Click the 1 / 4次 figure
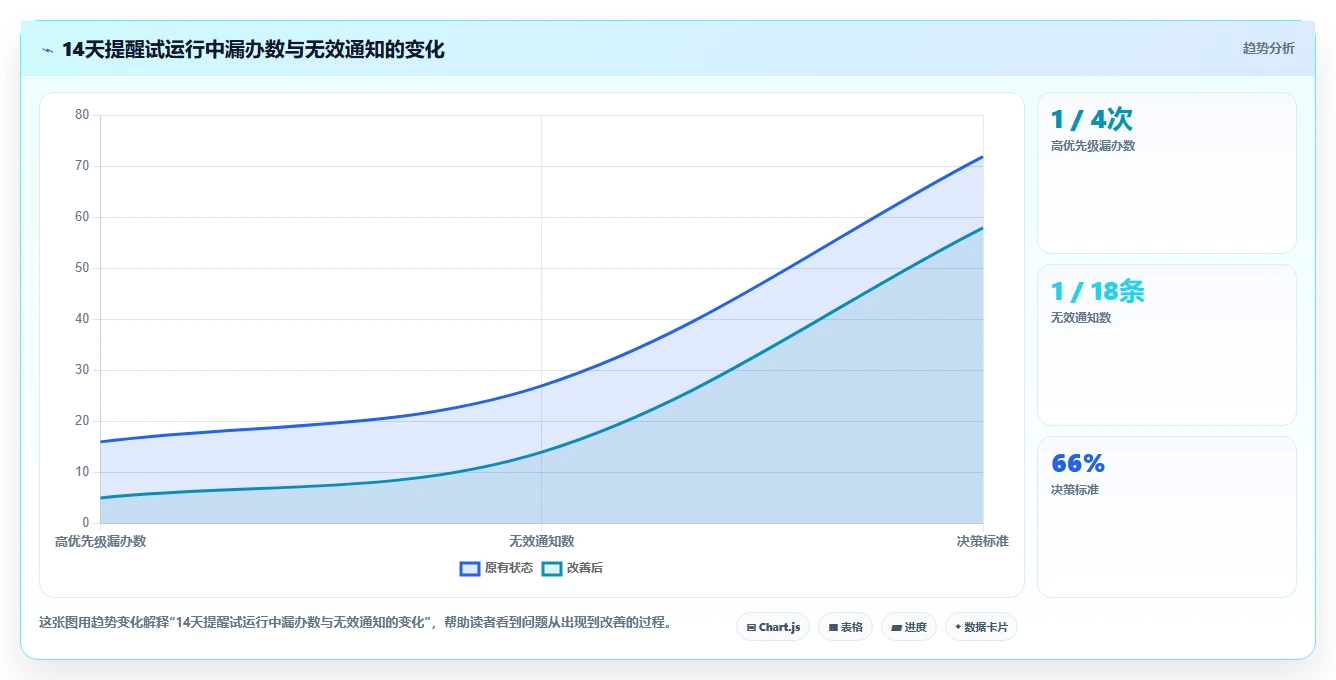The image size is (1336, 680). tap(1091, 120)
